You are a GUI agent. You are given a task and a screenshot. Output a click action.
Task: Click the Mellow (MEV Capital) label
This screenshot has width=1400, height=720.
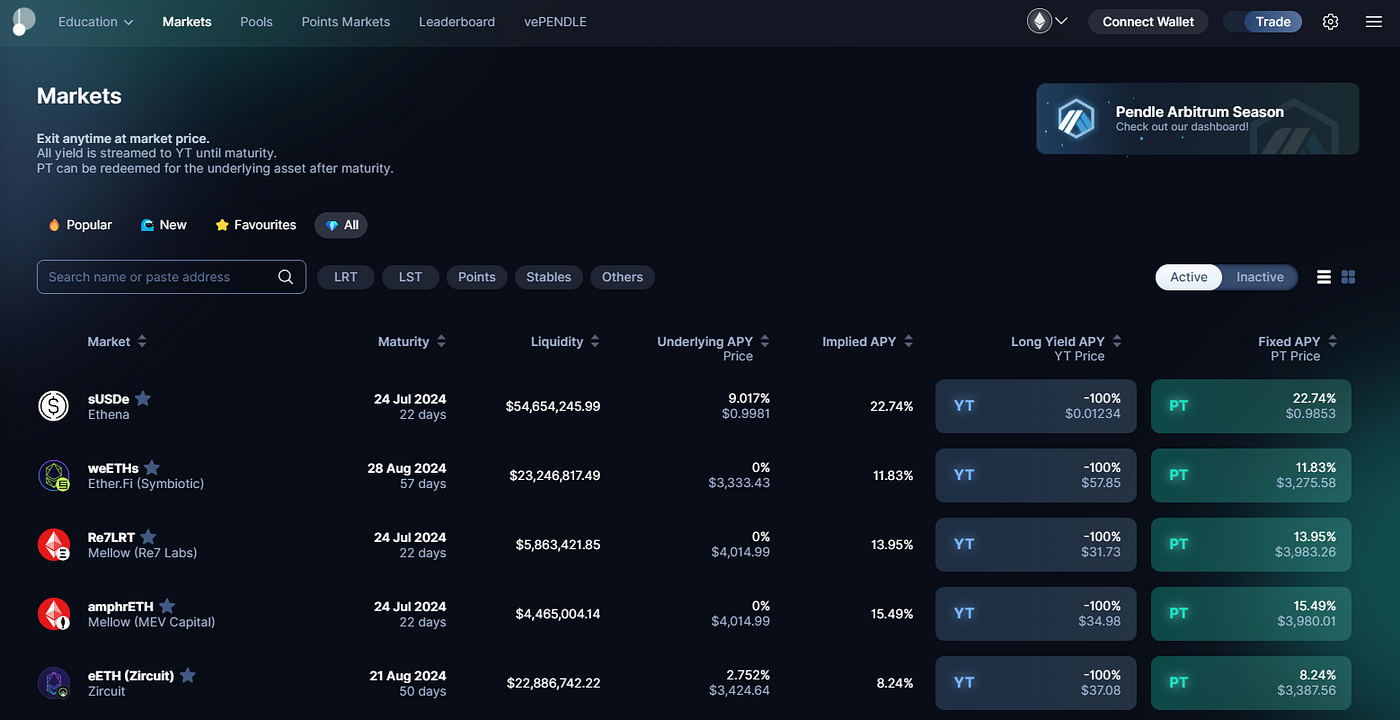click(151, 622)
